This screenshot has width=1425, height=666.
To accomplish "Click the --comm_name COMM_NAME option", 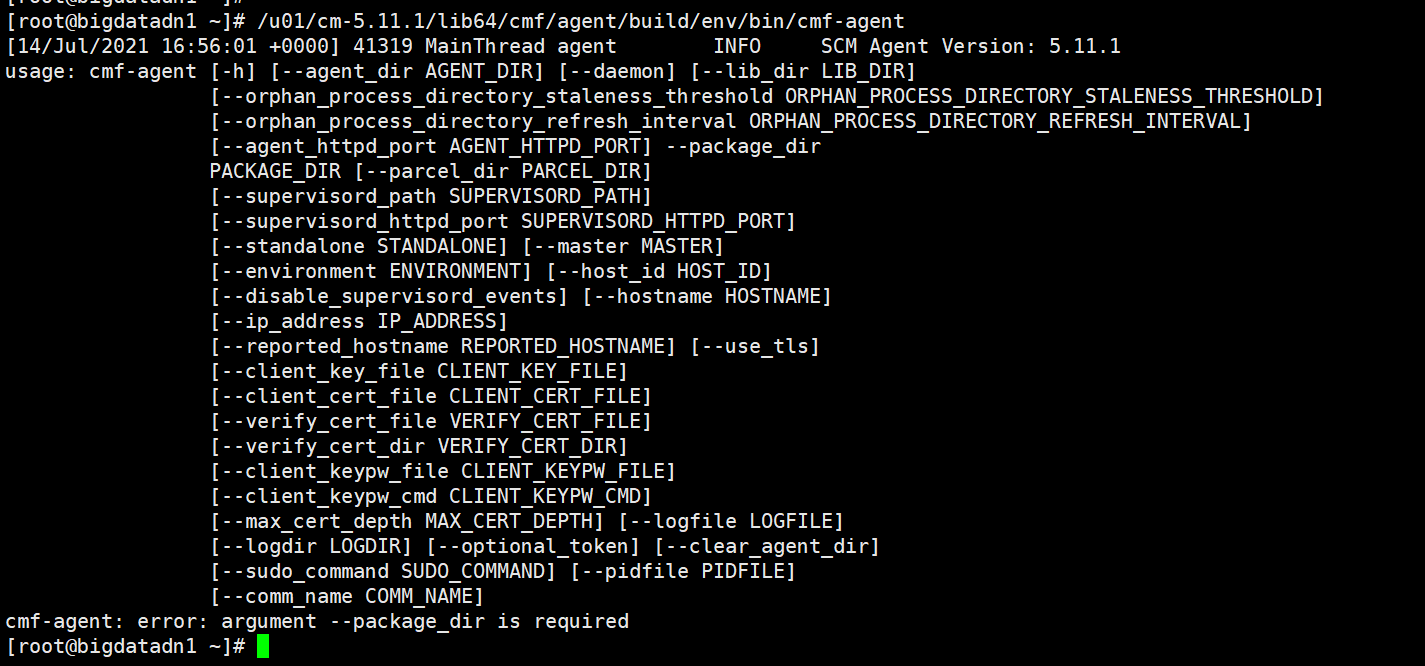I will click(x=347, y=596).
